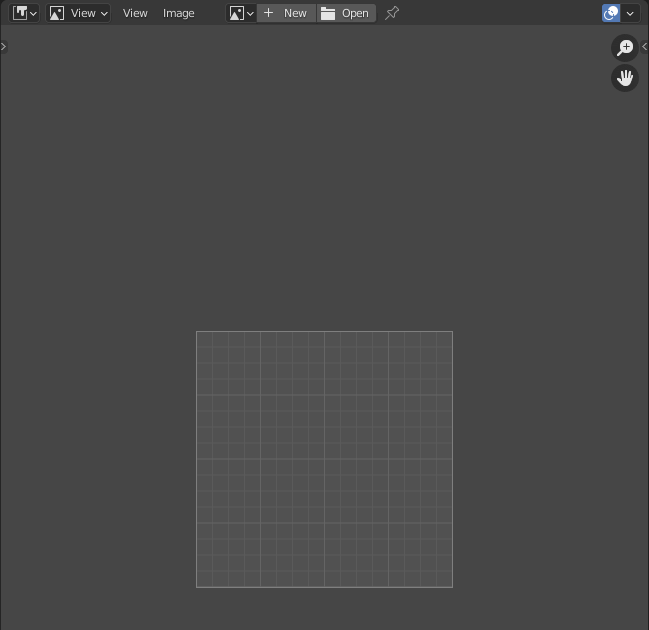The width and height of the screenshot is (649, 630).
Task: Expand the left toolbar region arrow
Action: 3,47
